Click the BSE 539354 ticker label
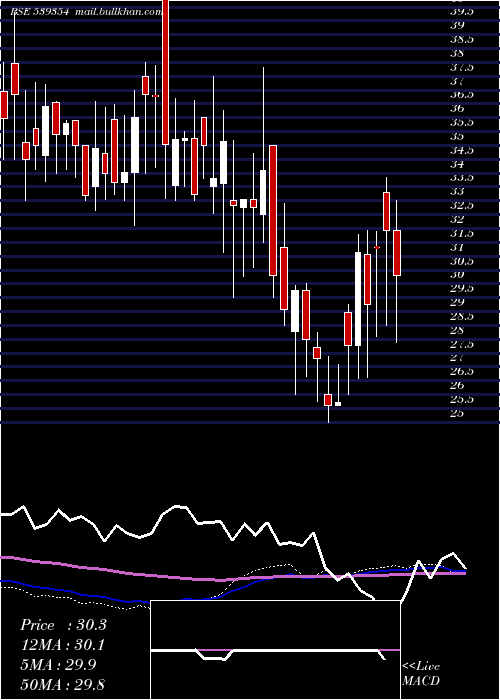The image size is (500, 700). click(39, 12)
